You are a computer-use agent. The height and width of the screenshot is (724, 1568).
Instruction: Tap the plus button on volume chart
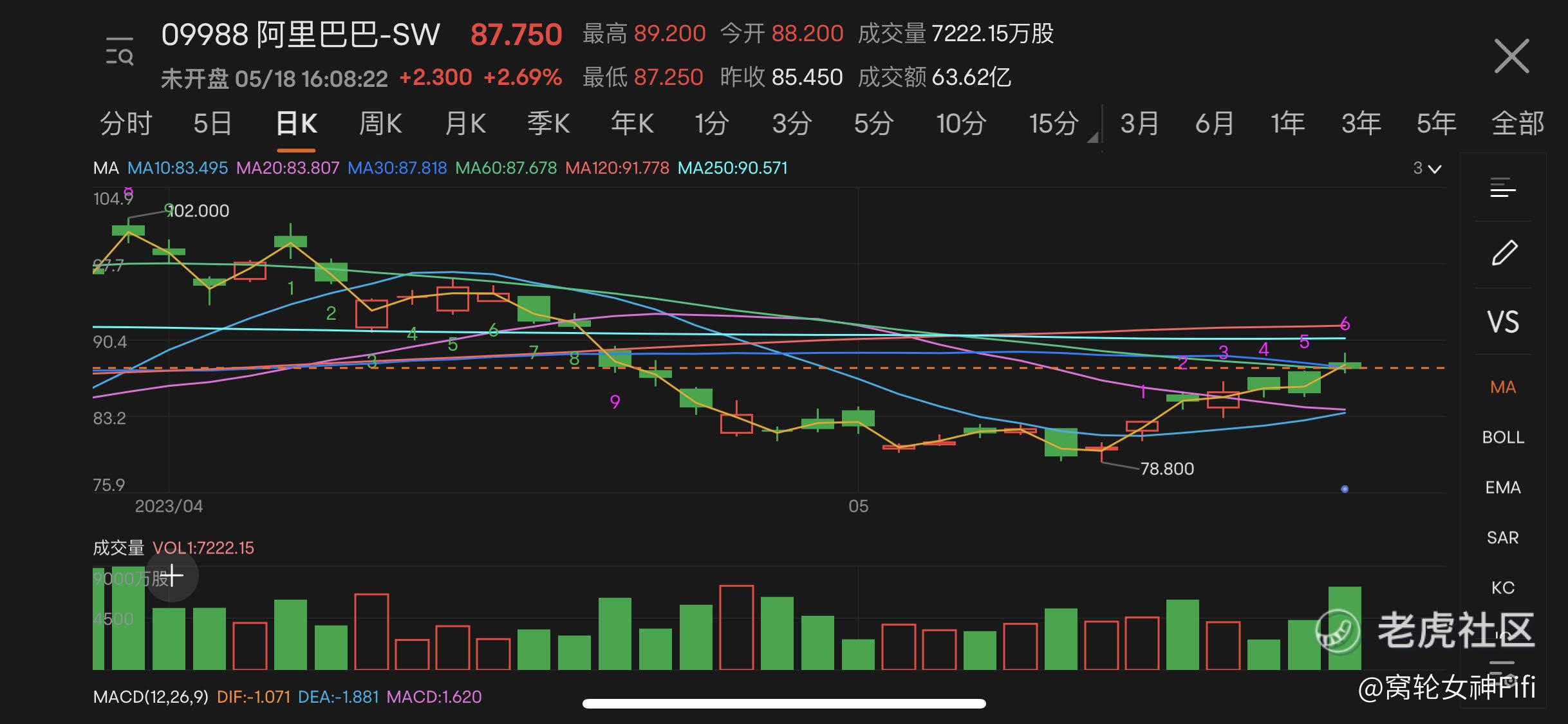click(172, 575)
